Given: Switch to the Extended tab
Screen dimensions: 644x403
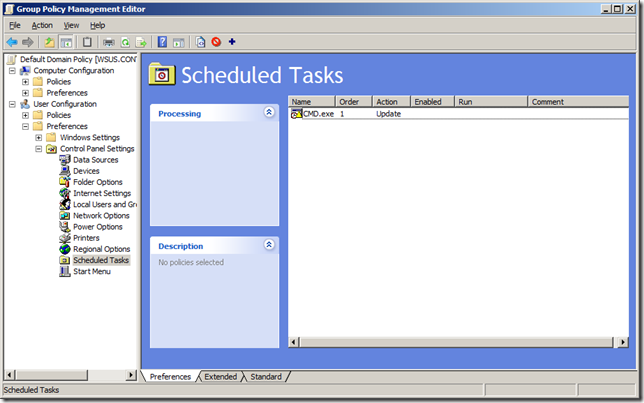Looking at the screenshot, I should [x=221, y=377].
